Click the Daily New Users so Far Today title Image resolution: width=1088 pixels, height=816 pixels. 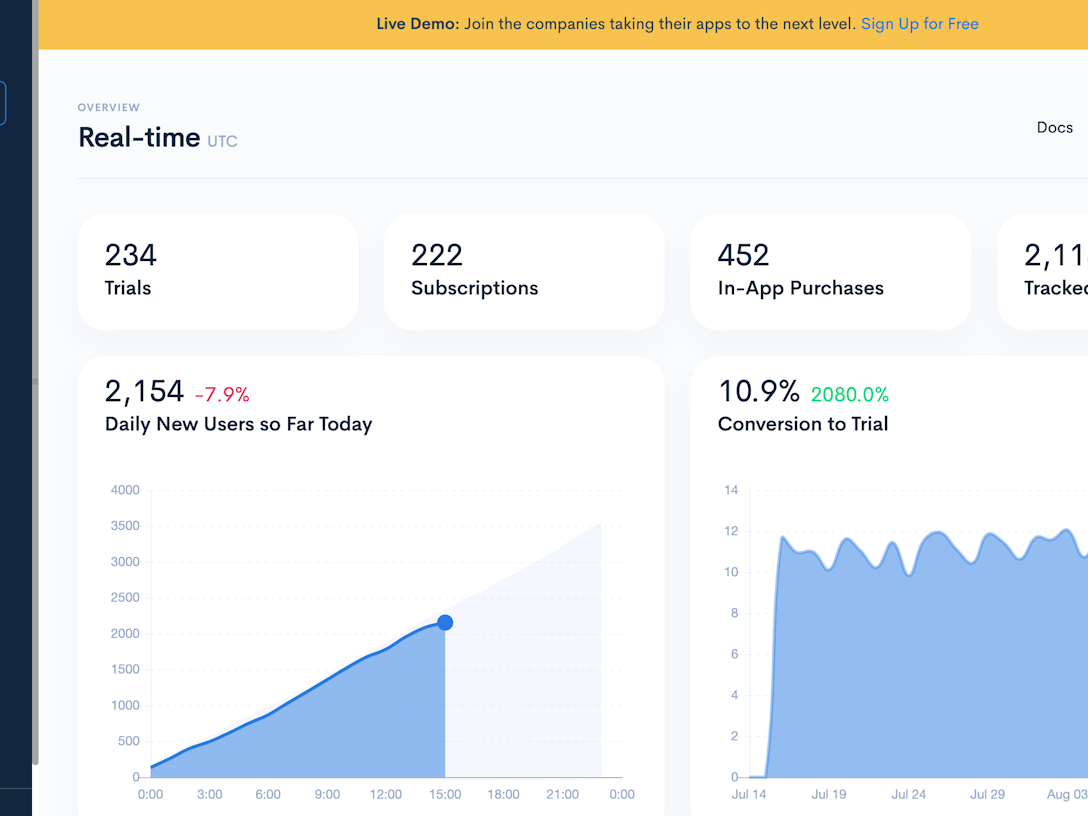tap(238, 424)
